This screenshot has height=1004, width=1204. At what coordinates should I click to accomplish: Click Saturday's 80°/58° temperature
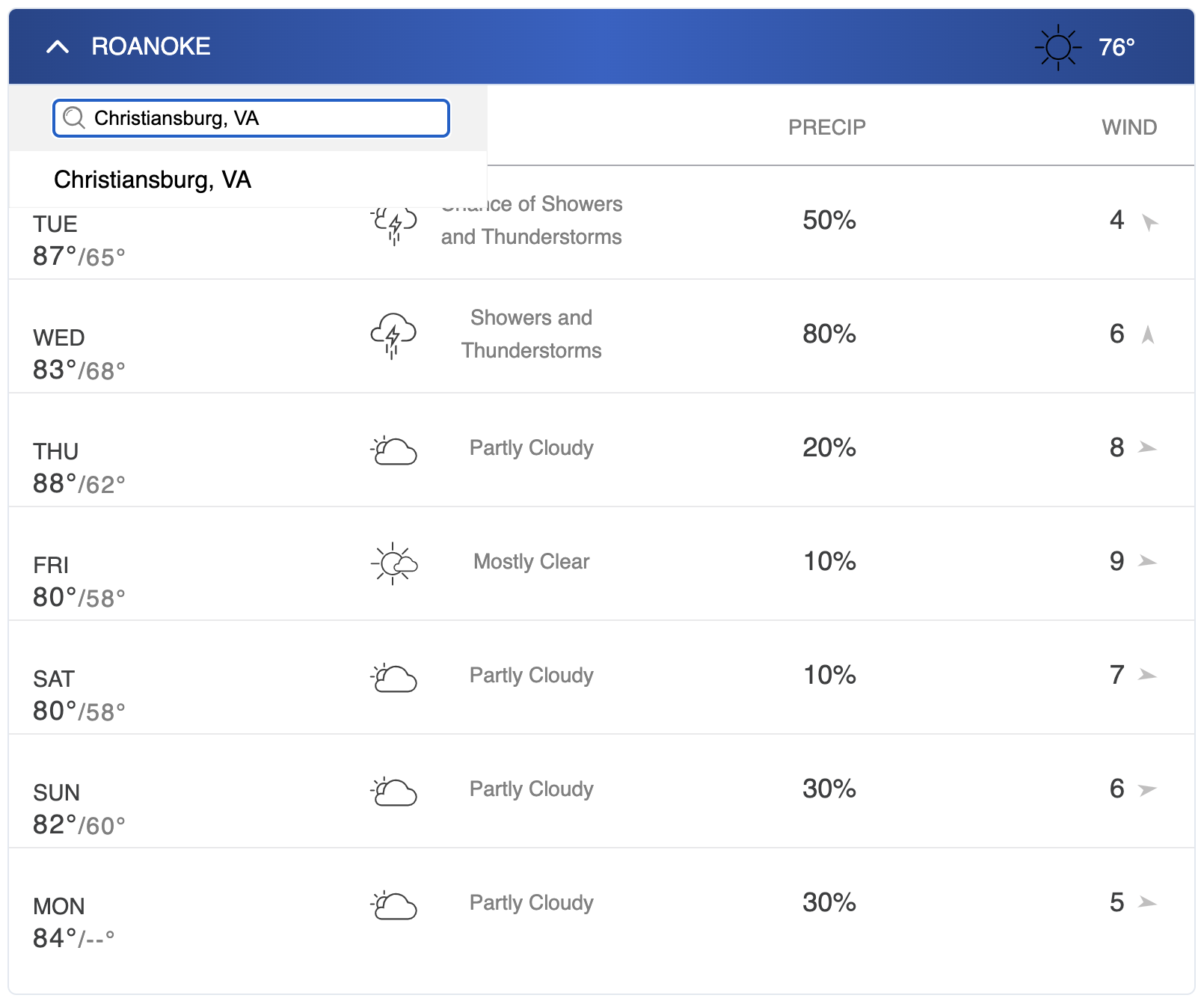[79, 711]
